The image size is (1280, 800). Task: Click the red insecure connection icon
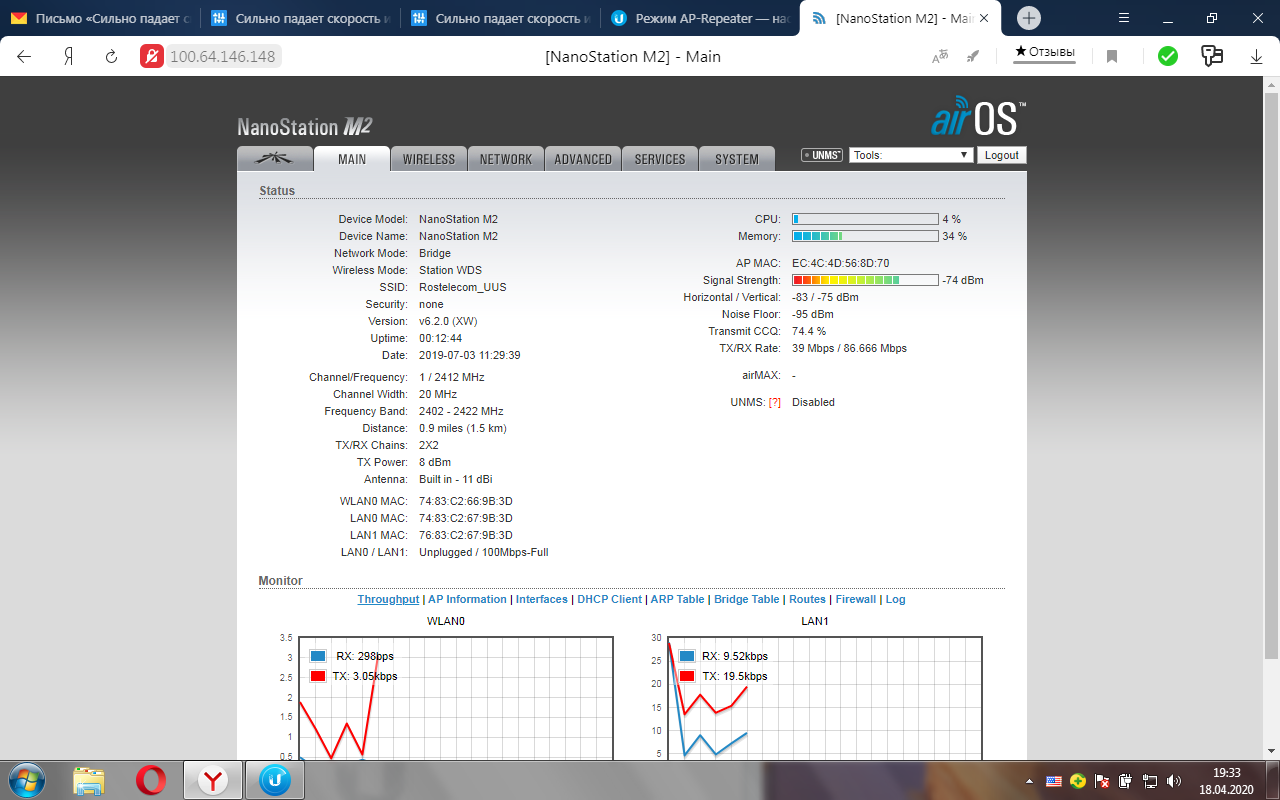pos(152,56)
